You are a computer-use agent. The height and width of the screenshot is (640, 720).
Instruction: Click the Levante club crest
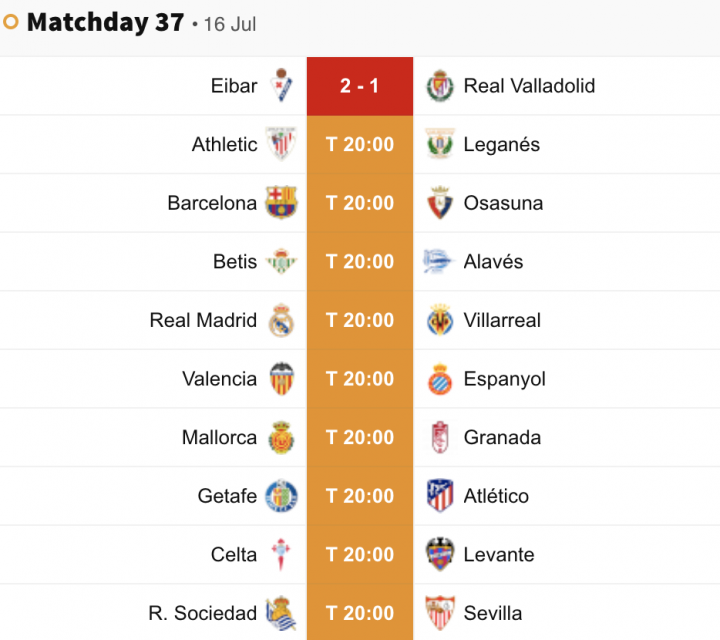click(x=440, y=554)
